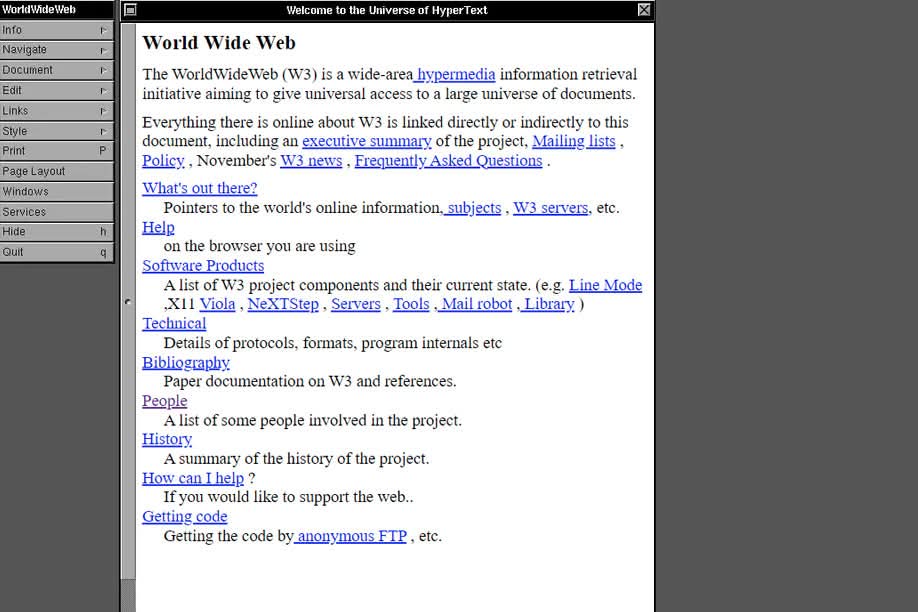Open the Bibliography link
This screenshot has width=918, height=612.
[186, 363]
